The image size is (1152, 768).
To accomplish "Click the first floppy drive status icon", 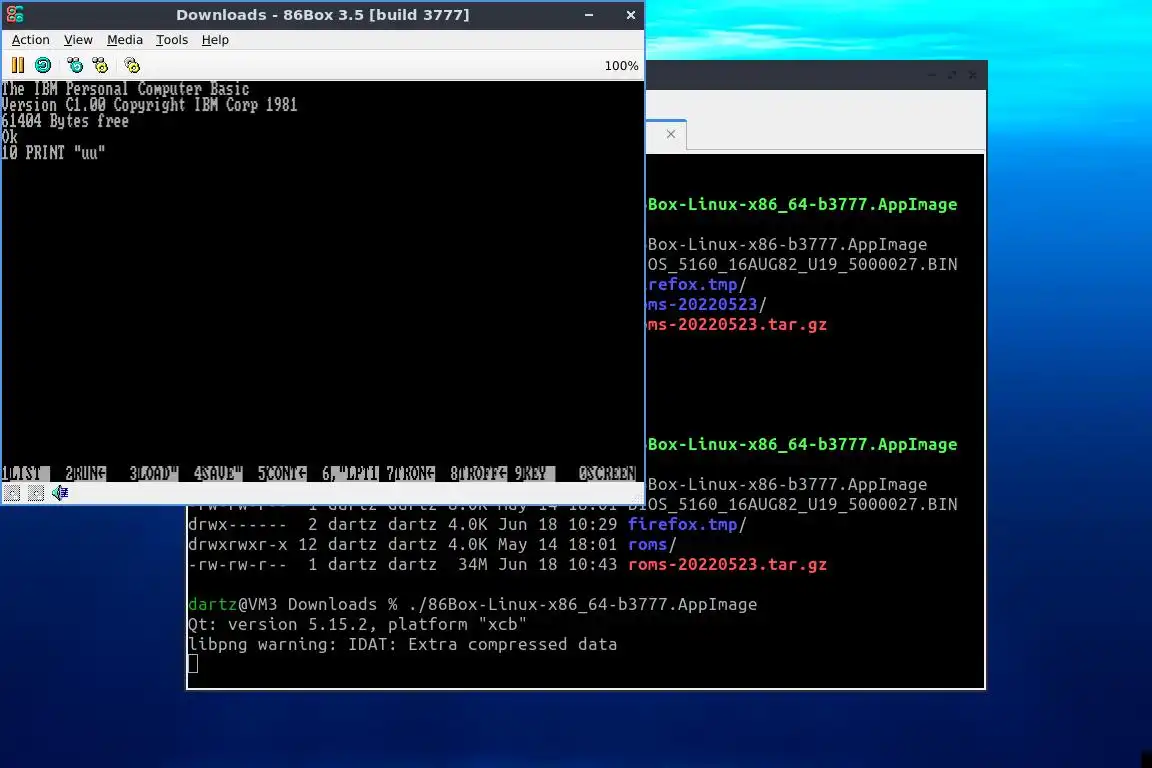I will (x=12, y=493).
